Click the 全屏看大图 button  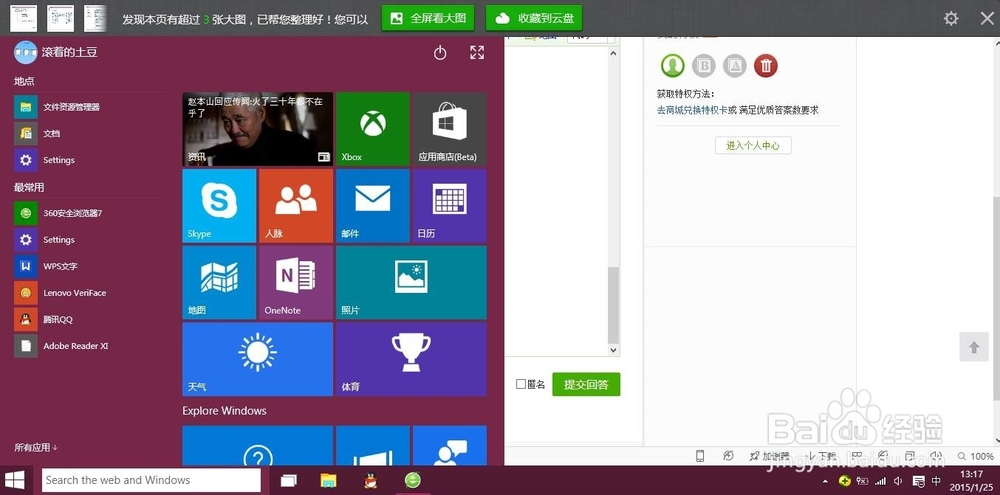point(428,18)
